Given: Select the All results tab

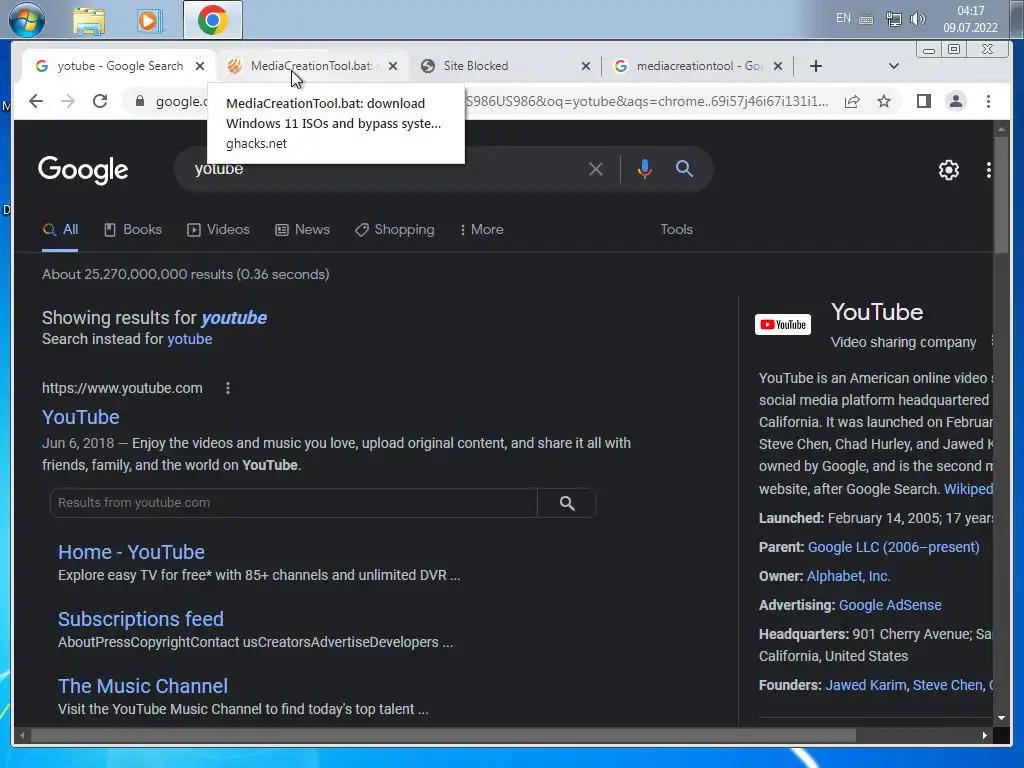Looking at the screenshot, I should [60, 230].
